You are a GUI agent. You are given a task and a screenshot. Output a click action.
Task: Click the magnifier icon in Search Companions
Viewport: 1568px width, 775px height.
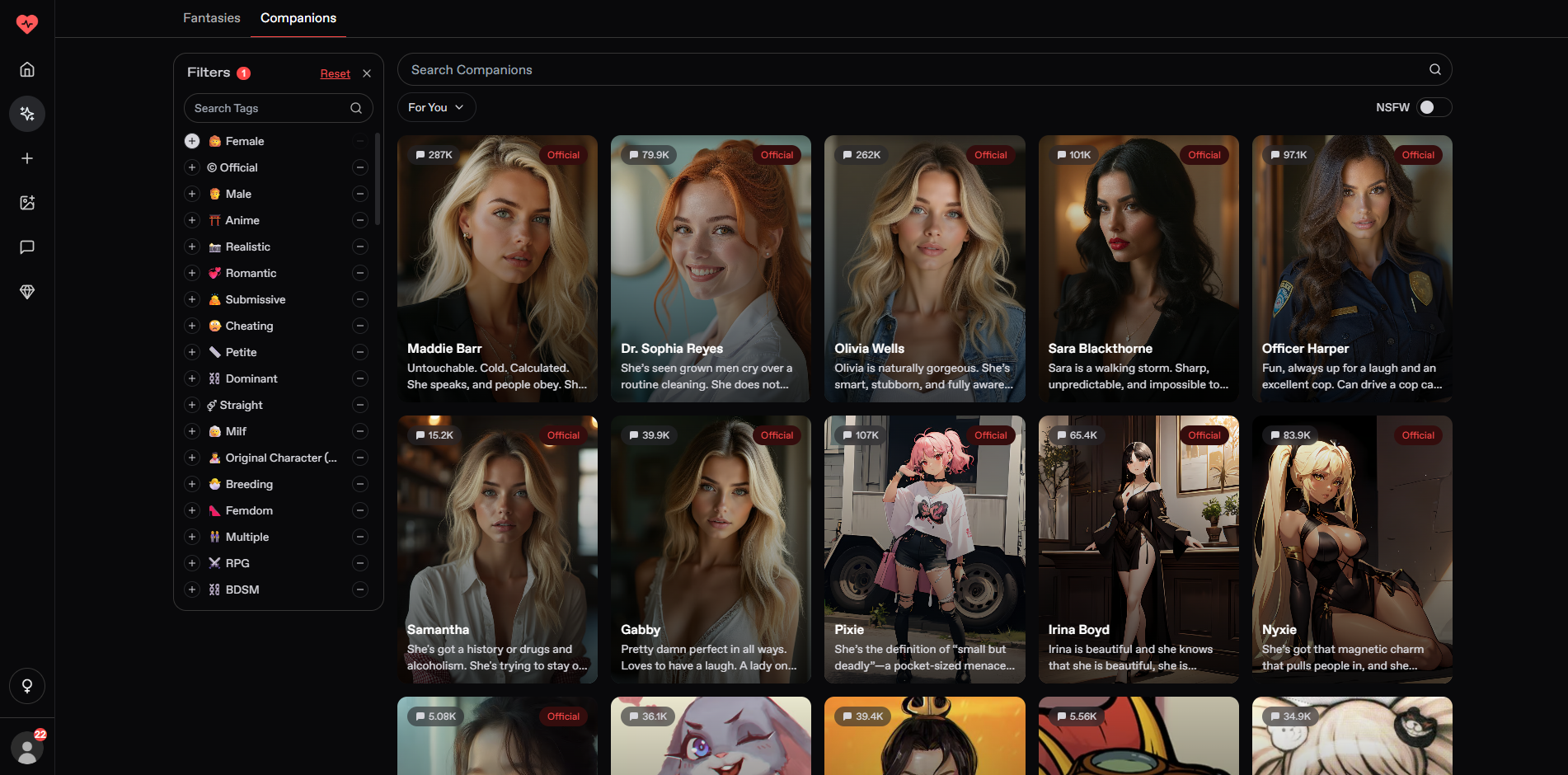(x=1435, y=70)
